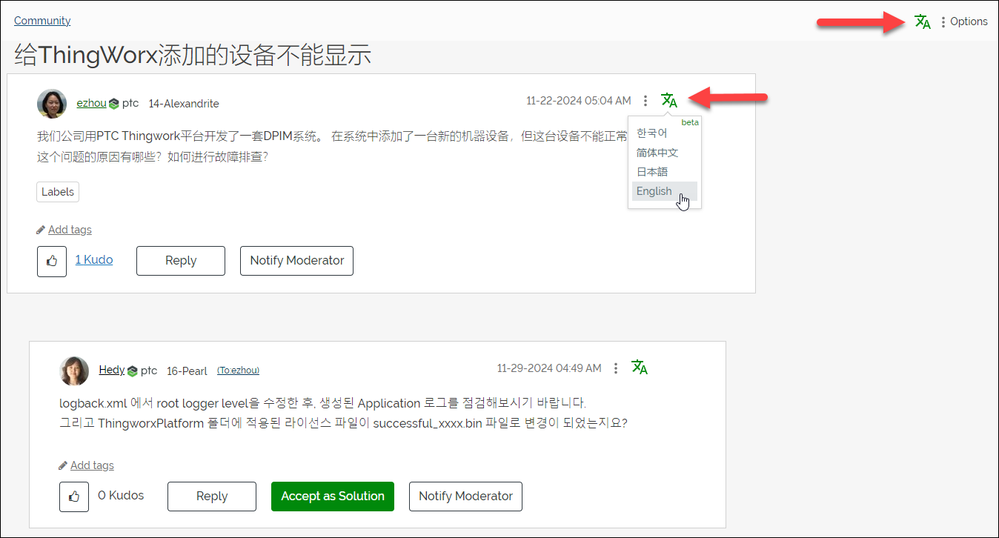Click the translate icon on ezhou's post

669,101
